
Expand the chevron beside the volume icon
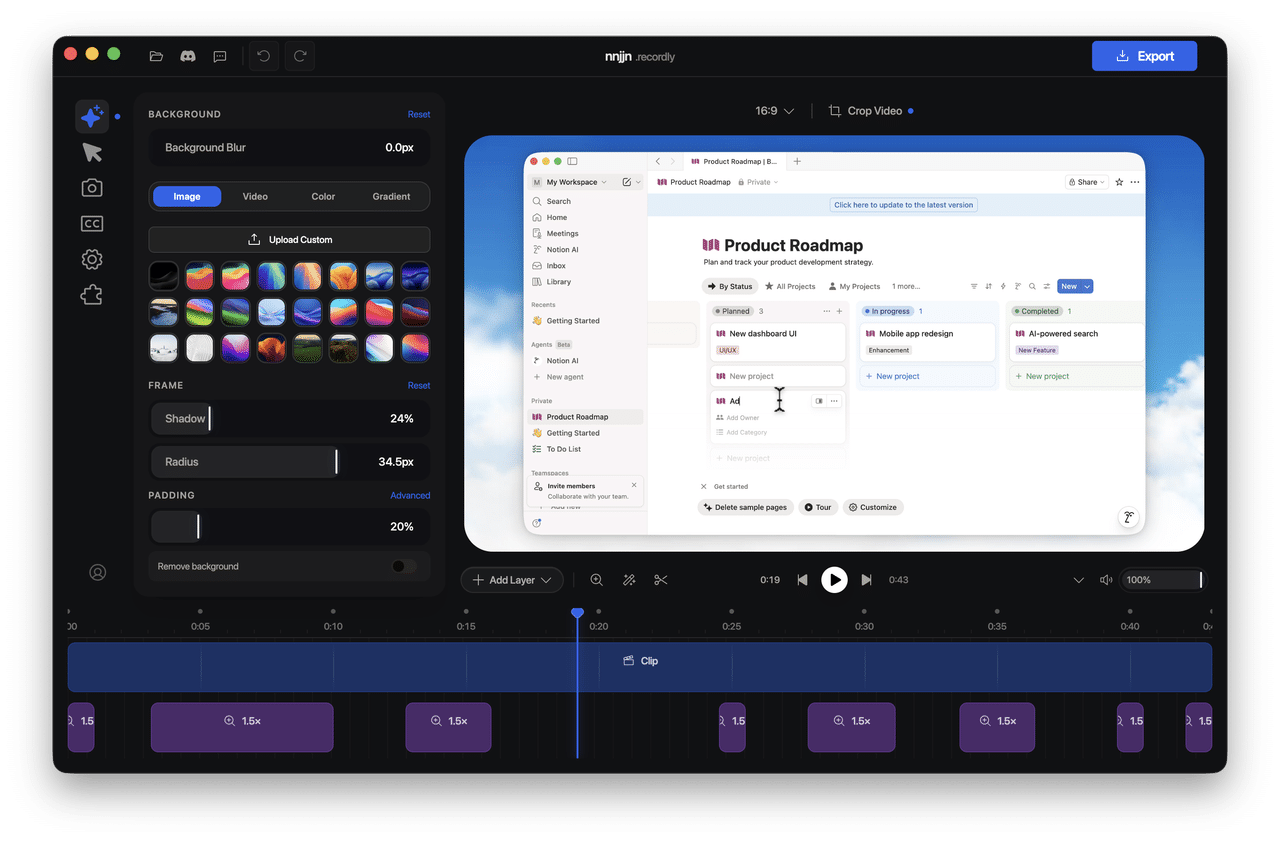pos(1078,580)
